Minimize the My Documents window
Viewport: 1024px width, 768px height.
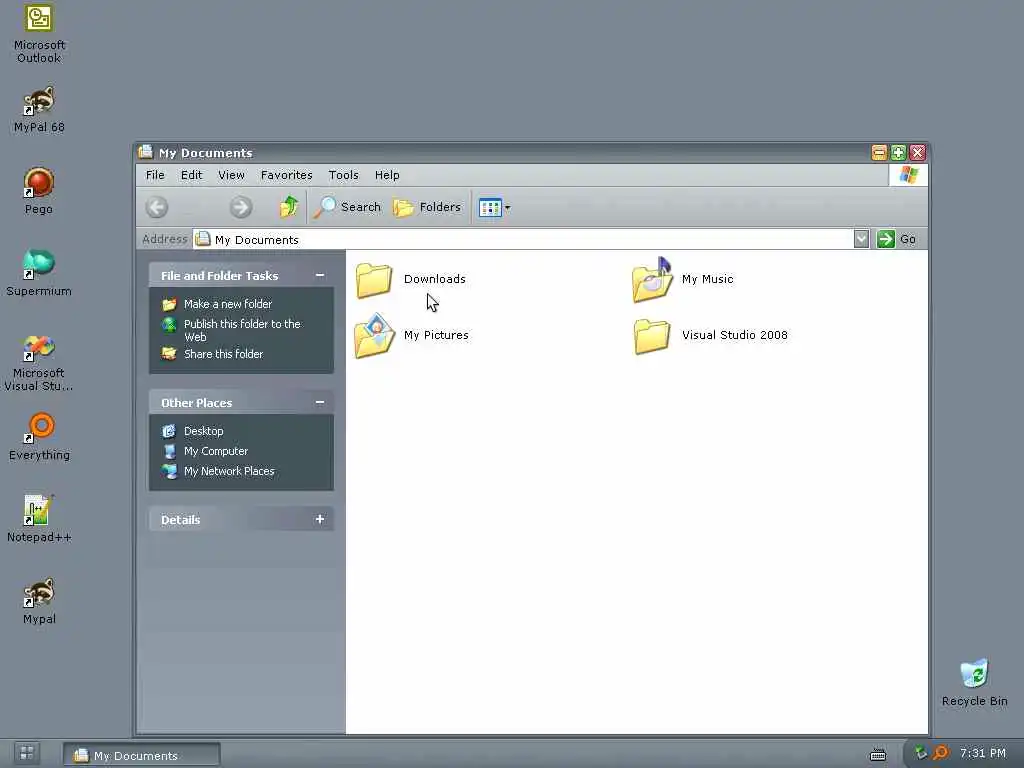pyautogui.click(x=879, y=153)
